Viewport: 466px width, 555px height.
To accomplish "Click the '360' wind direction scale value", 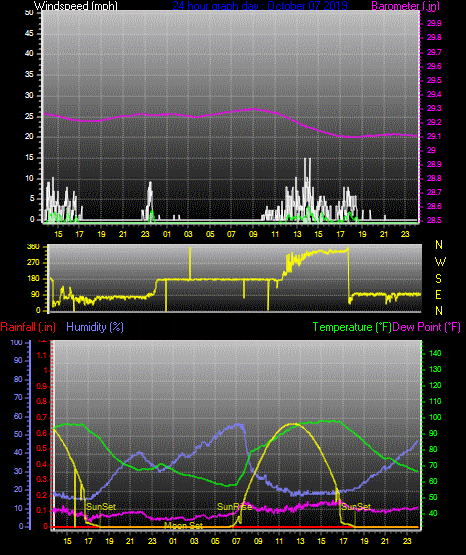I will click(33, 247).
